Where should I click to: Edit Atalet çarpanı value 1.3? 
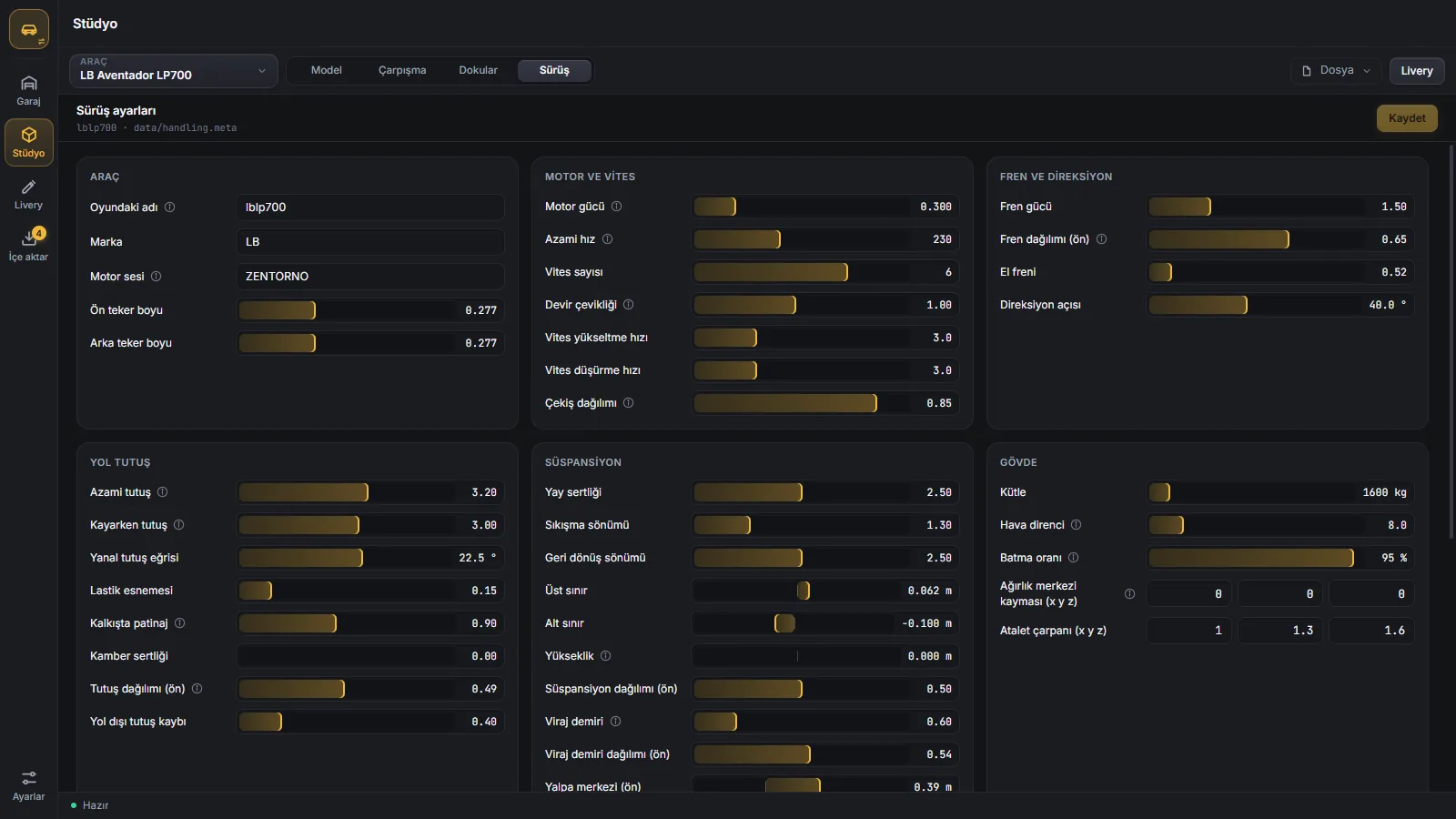pyautogui.click(x=1280, y=631)
